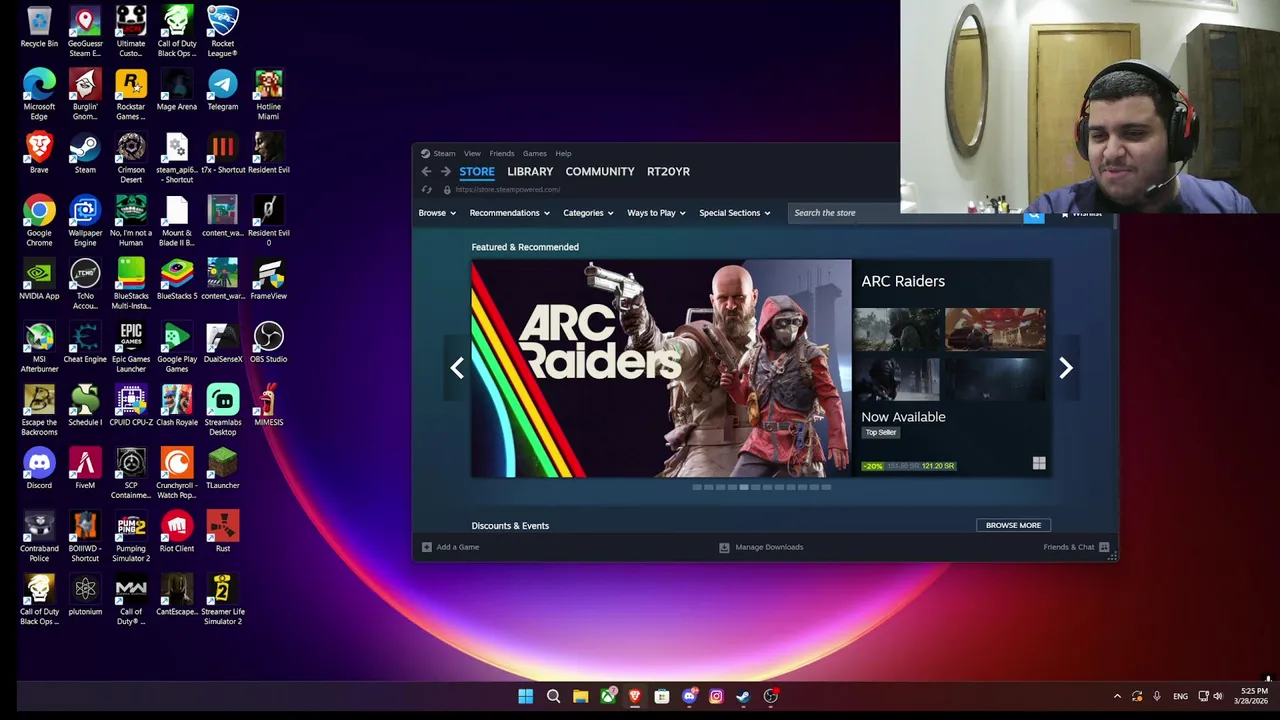The image size is (1280, 720).
Task: Open the Discord desktop icon
Action: pos(39,468)
